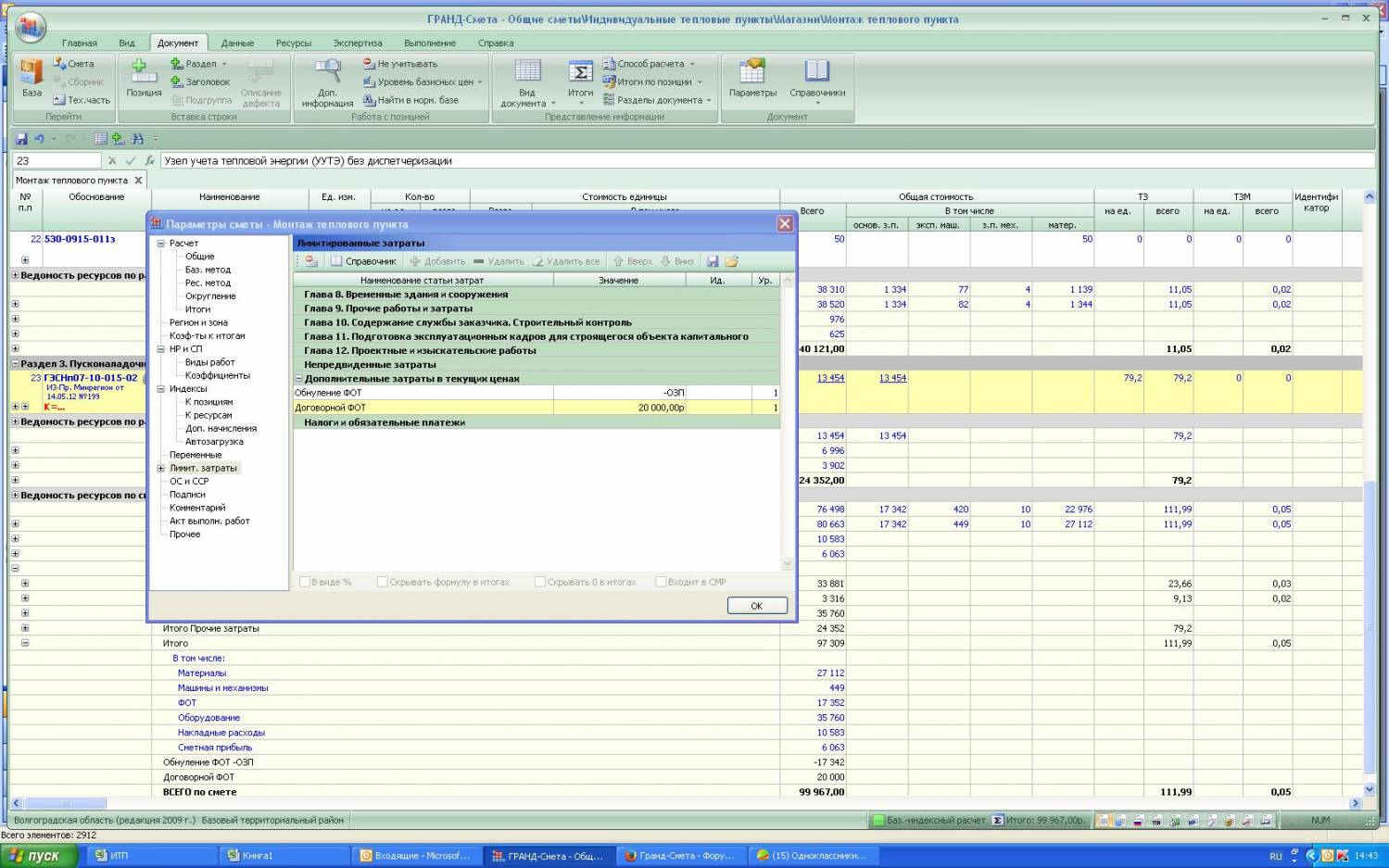This screenshot has width=1389, height=868.
Task: Open the Экспертиза ribbon tab
Action: (358, 43)
